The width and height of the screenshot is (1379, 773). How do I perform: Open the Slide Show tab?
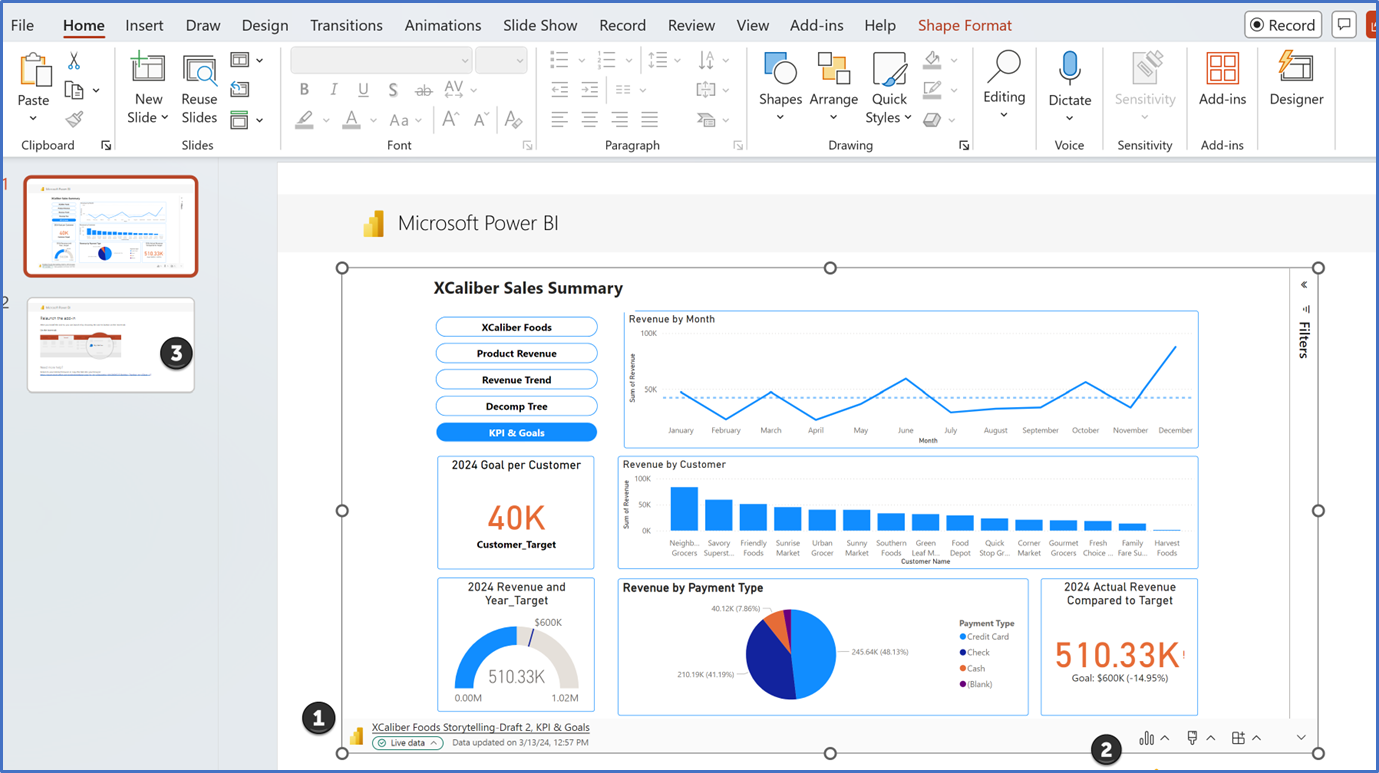click(540, 25)
